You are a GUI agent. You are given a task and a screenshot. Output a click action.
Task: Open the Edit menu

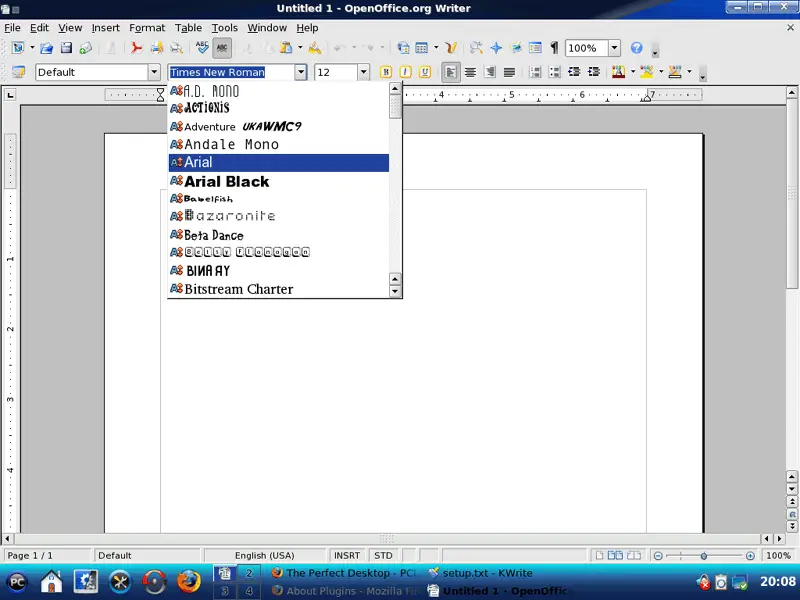click(39, 28)
